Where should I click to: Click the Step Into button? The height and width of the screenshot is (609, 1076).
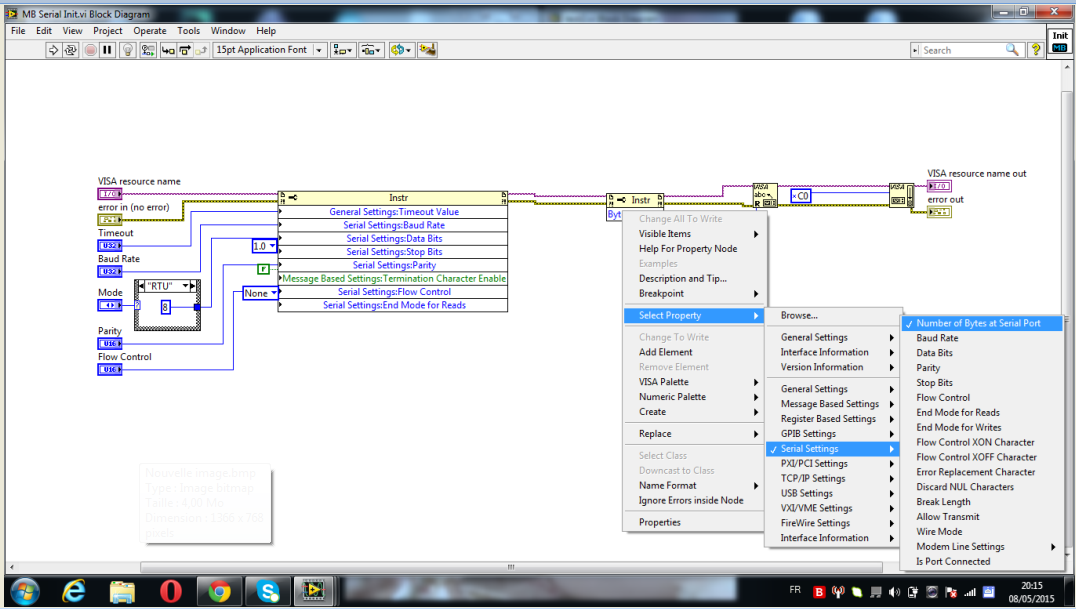(x=167, y=49)
